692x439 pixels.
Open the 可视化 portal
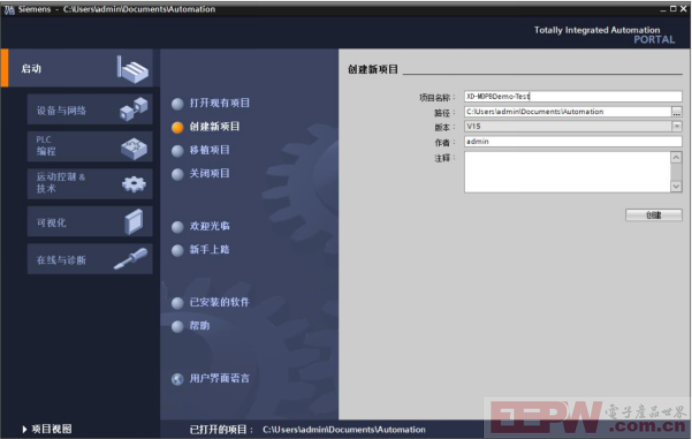click(90, 221)
